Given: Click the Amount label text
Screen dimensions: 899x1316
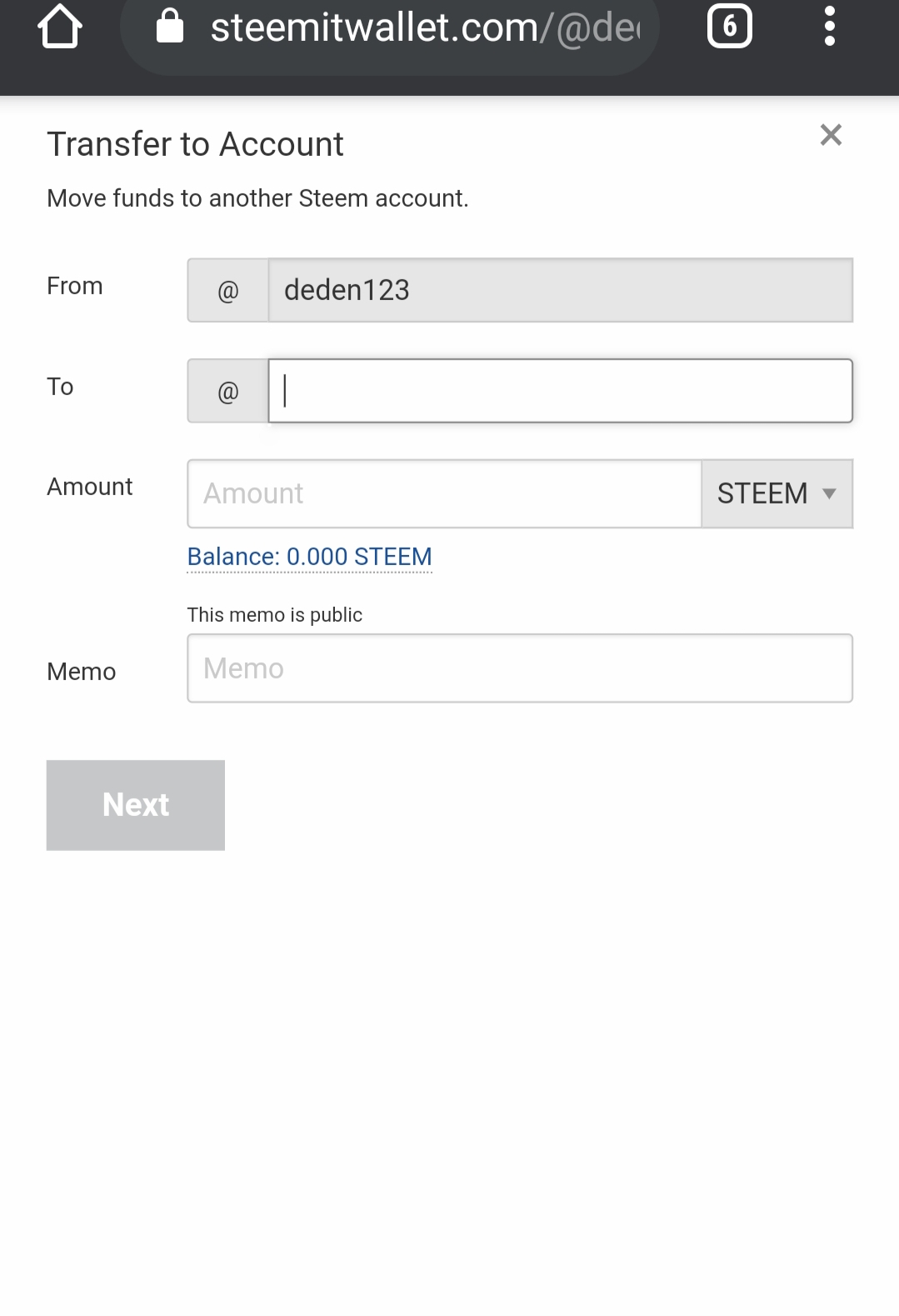Looking at the screenshot, I should pos(89,487).
